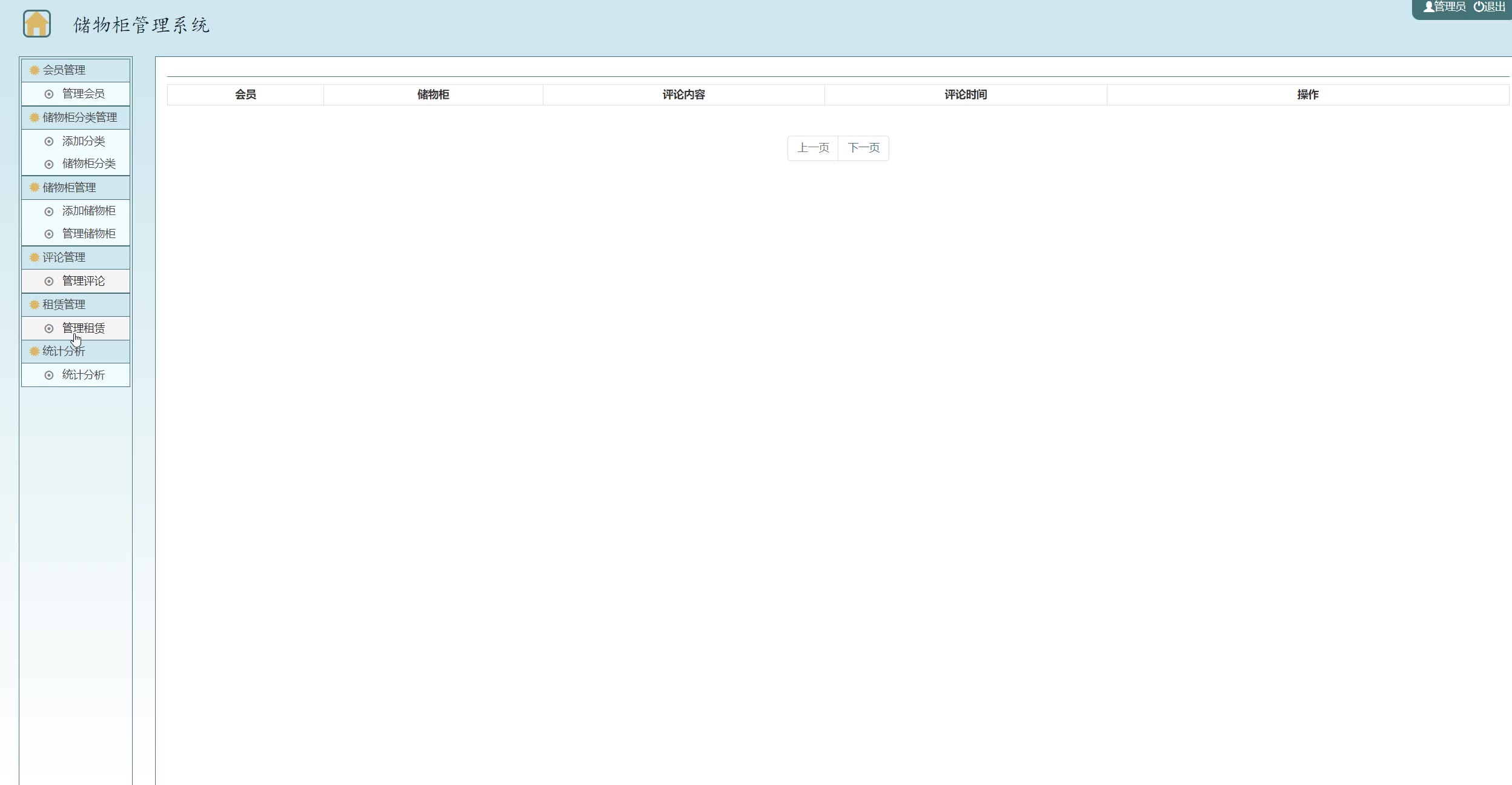This screenshot has width=1512, height=785.
Task: Collapse the 租赁管理 section header
Action: point(76,305)
